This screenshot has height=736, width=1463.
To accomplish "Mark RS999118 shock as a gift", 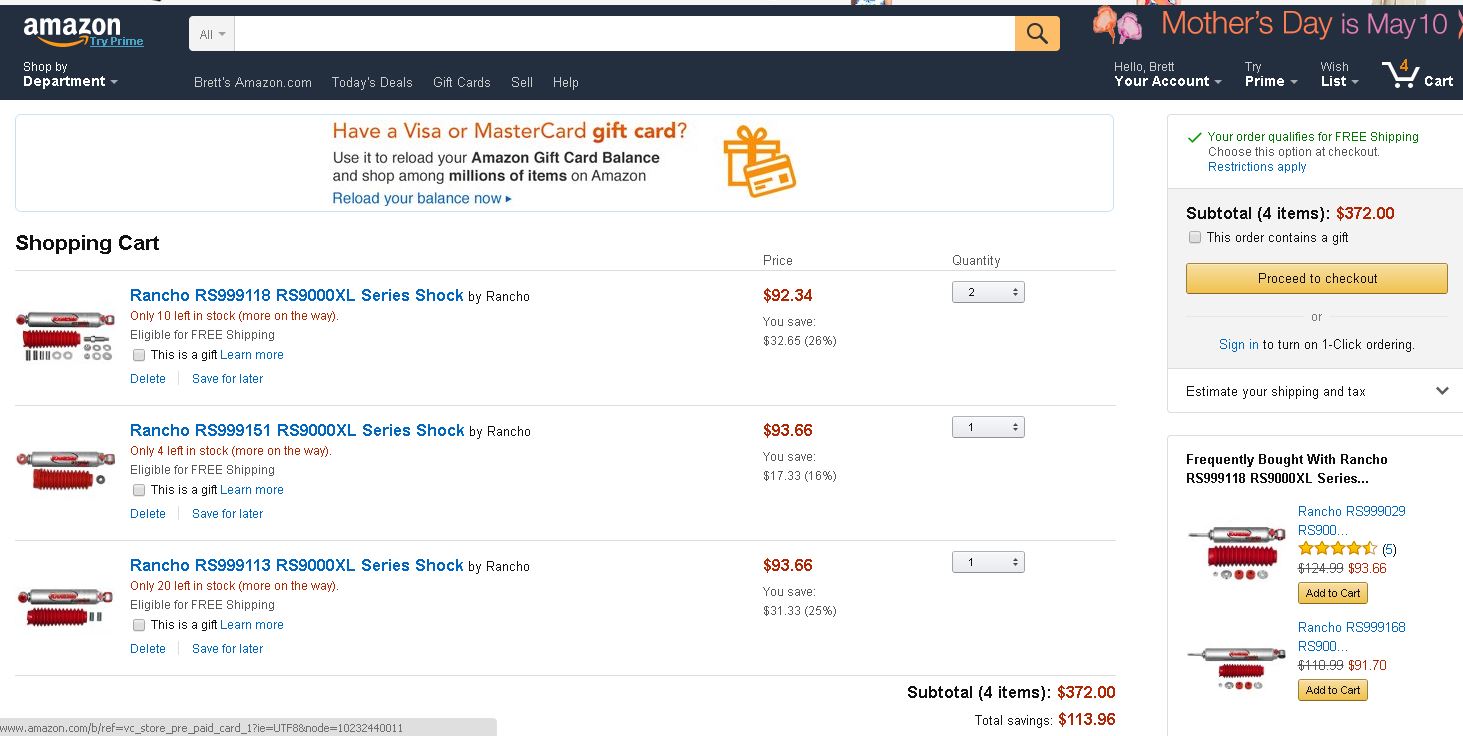I will [x=139, y=355].
